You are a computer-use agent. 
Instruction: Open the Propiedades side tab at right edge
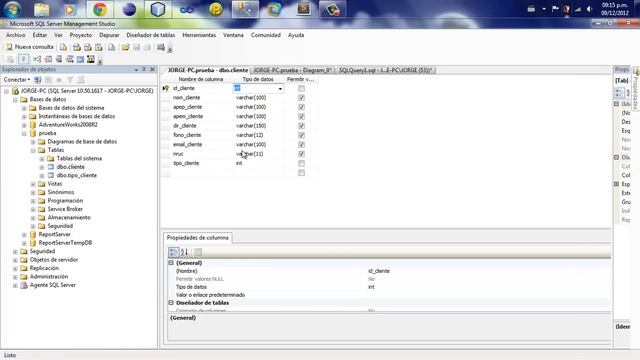point(636,89)
